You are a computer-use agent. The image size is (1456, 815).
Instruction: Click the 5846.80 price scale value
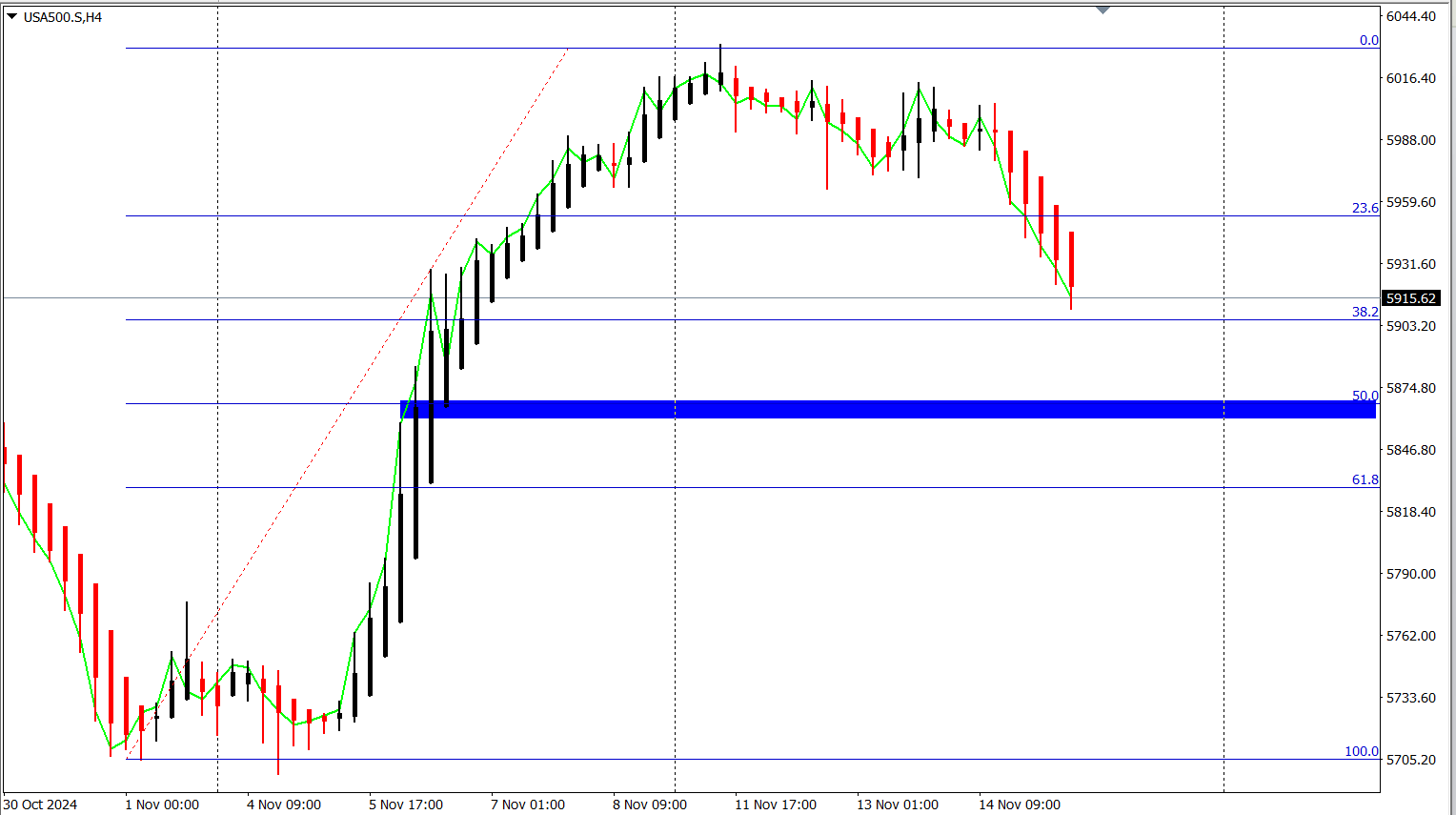point(1411,450)
